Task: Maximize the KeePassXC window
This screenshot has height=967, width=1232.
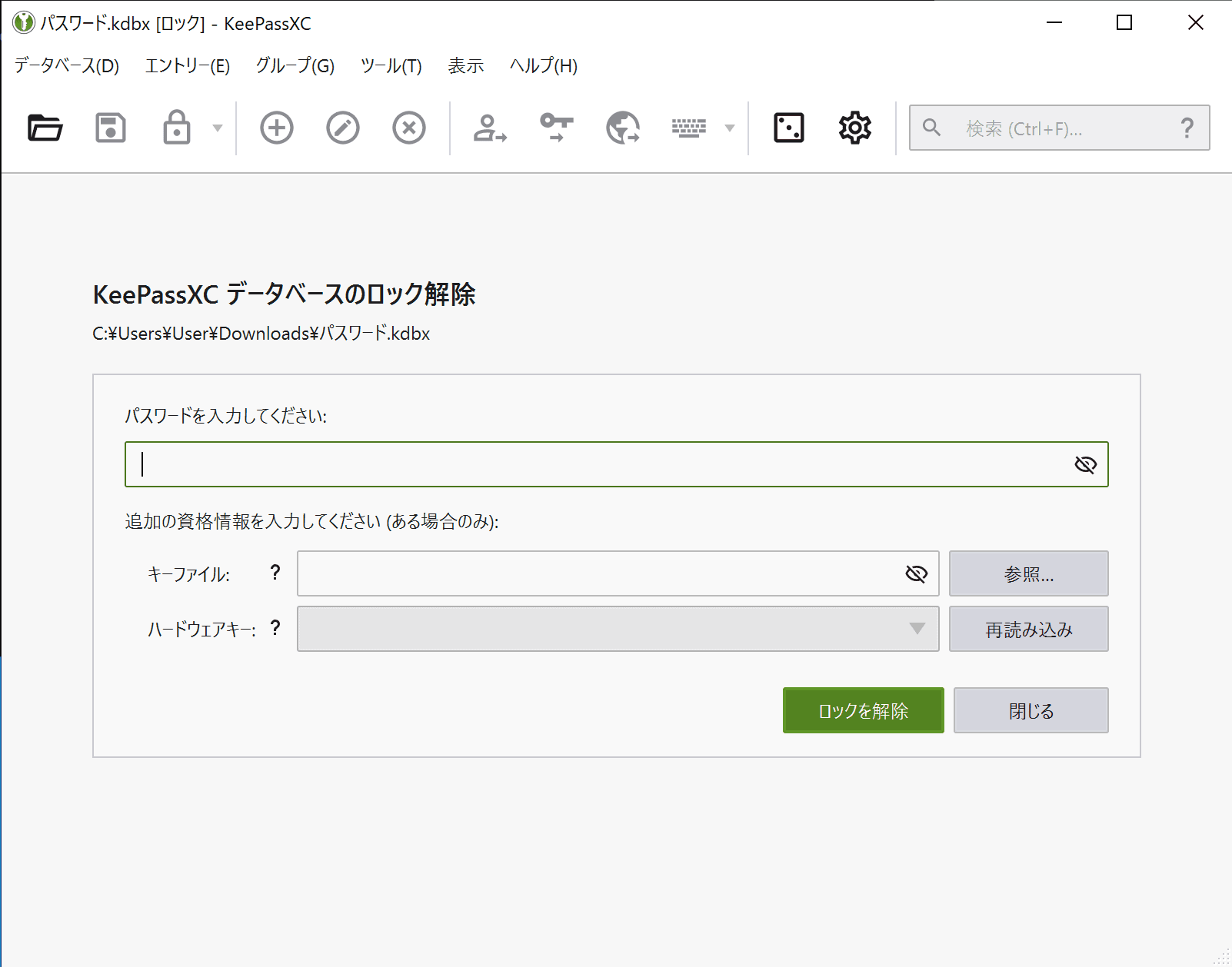Action: pyautogui.click(x=1124, y=22)
